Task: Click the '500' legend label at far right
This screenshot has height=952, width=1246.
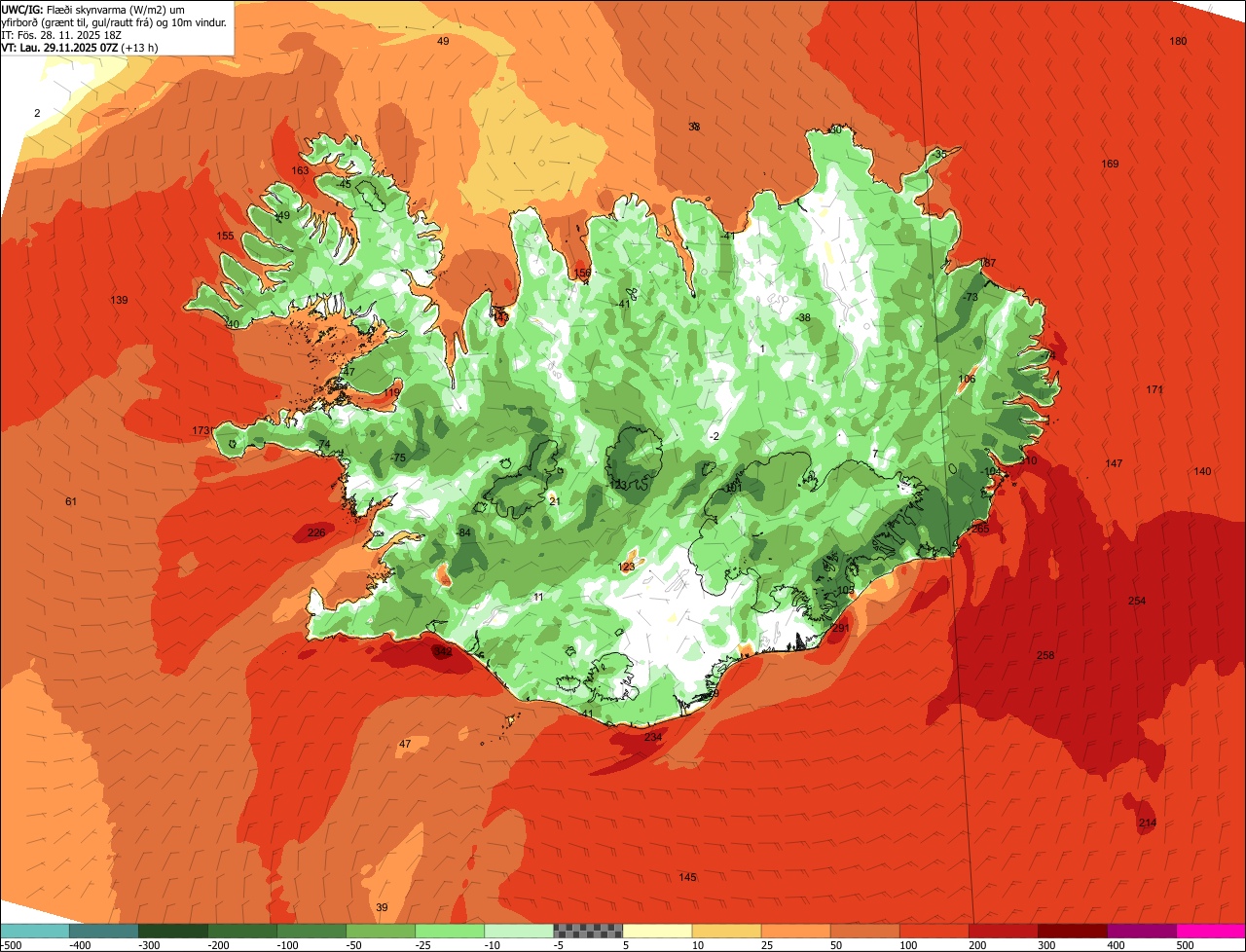Action: [x=1185, y=945]
